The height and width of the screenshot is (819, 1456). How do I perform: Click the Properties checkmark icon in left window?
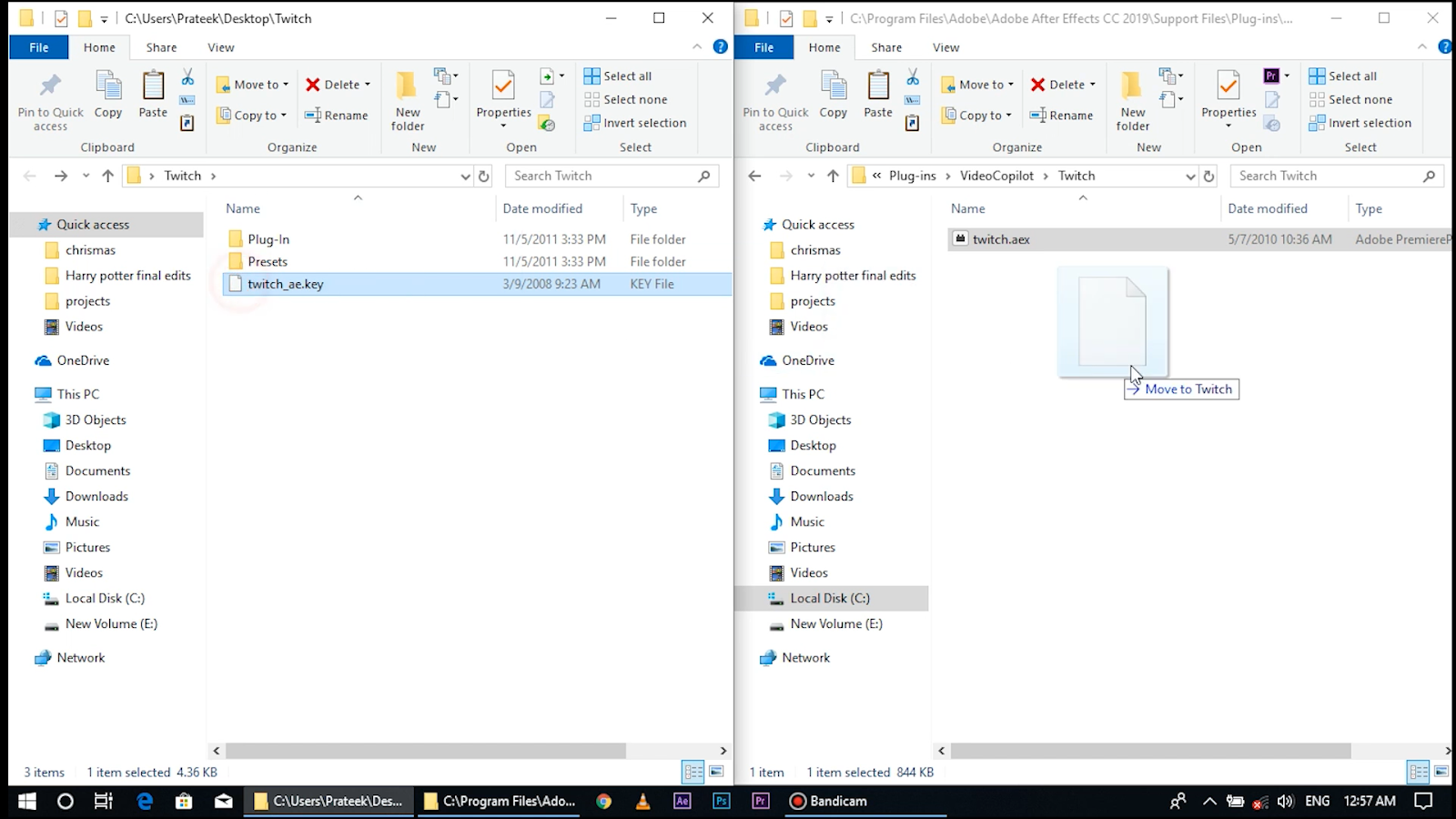pyautogui.click(x=503, y=86)
